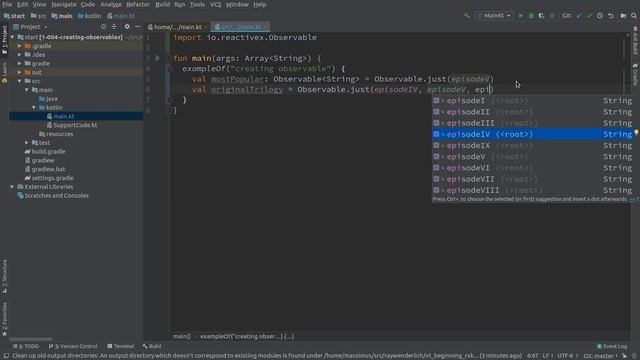Open the Build tool window tab

click(x=152, y=346)
